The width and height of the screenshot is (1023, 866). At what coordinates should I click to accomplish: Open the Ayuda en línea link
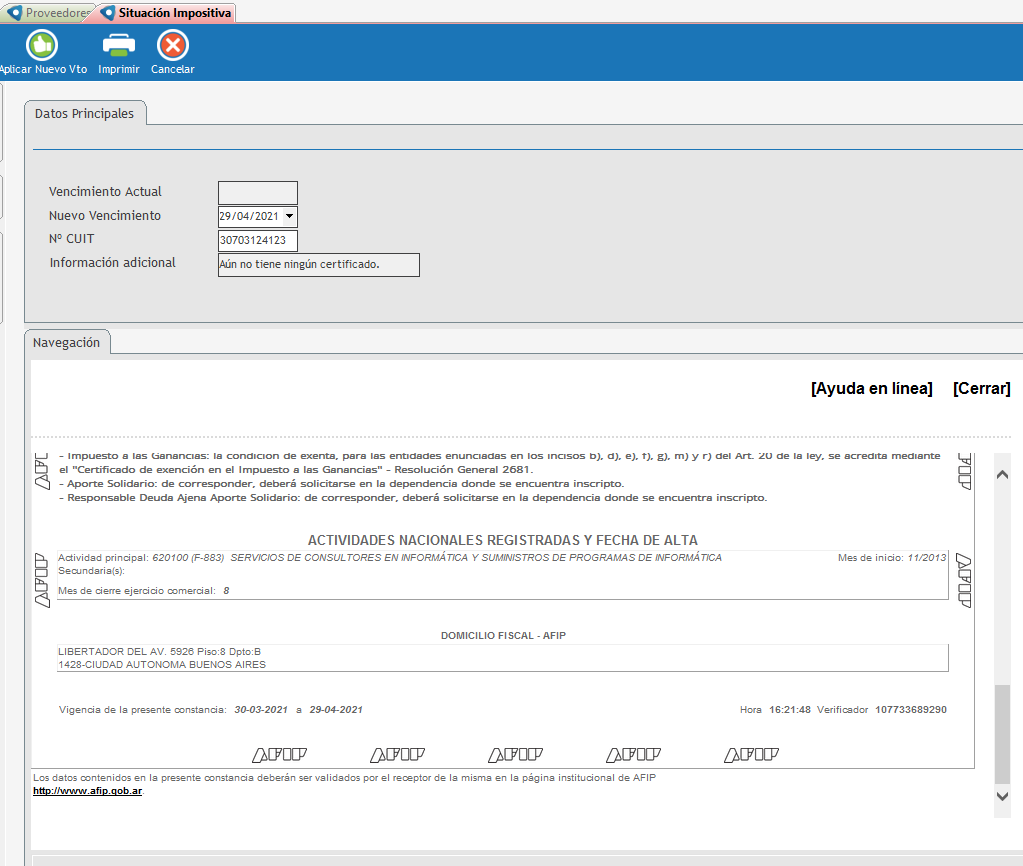coord(871,388)
